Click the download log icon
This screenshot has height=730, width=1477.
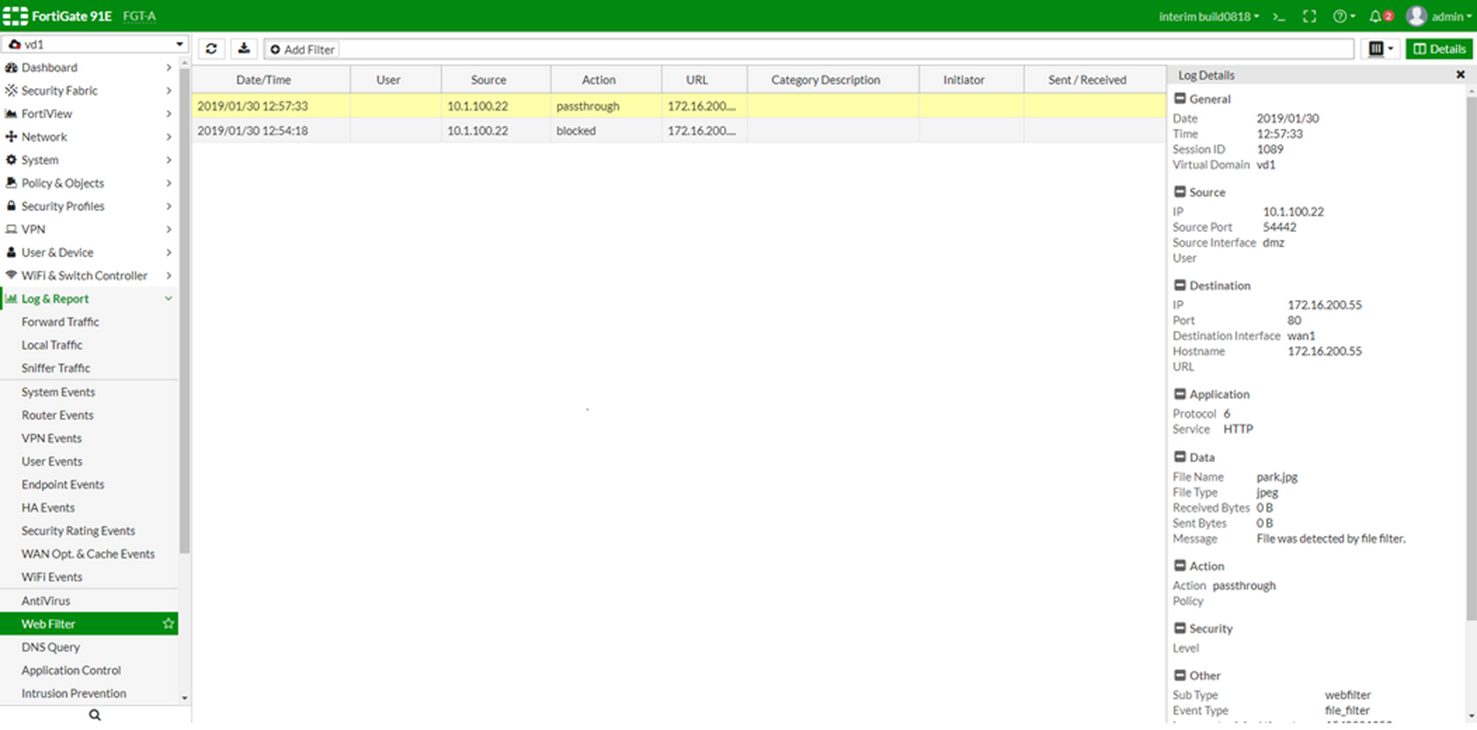(x=243, y=49)
